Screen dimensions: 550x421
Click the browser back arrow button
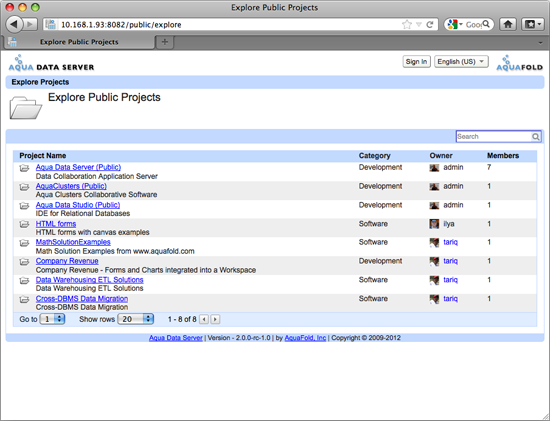pyautogui.click(x=14, y=24)
